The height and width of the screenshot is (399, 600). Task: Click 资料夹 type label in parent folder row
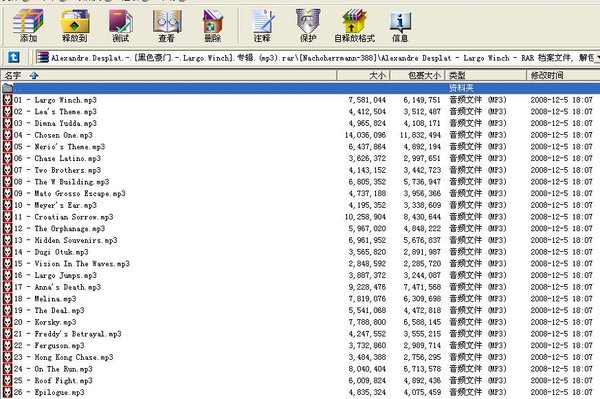[x=461, y=88]
